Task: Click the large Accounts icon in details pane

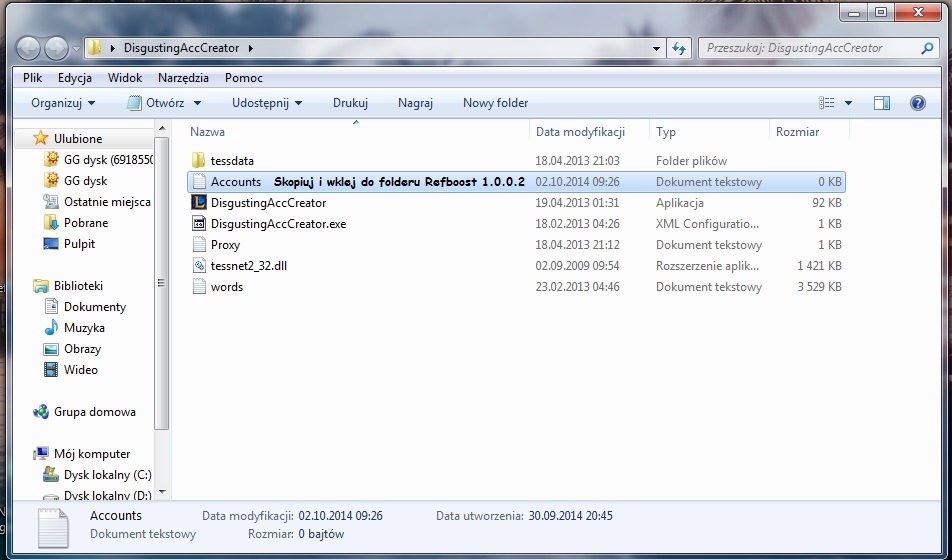Action: click(53, 527)
